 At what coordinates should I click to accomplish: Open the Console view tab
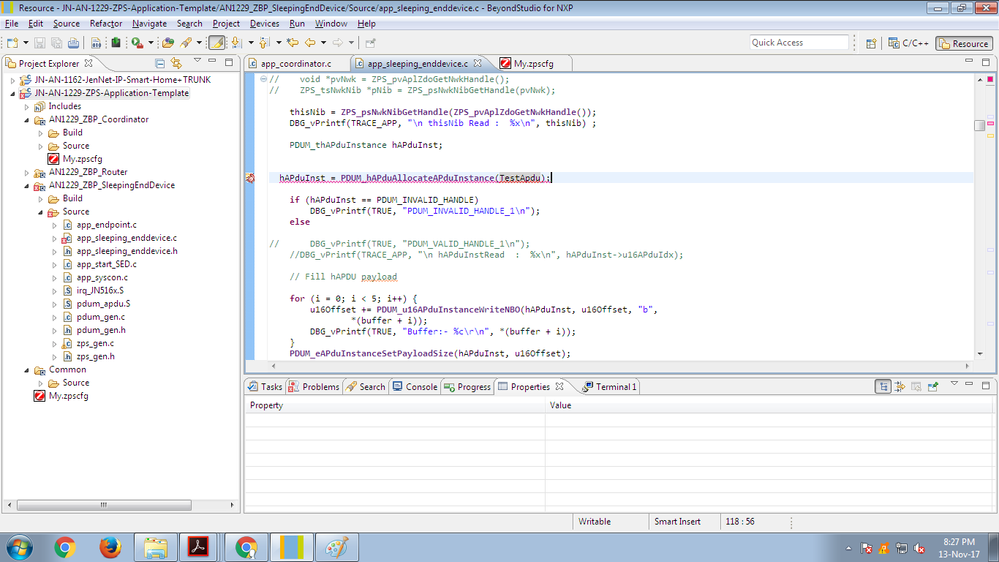415,387
